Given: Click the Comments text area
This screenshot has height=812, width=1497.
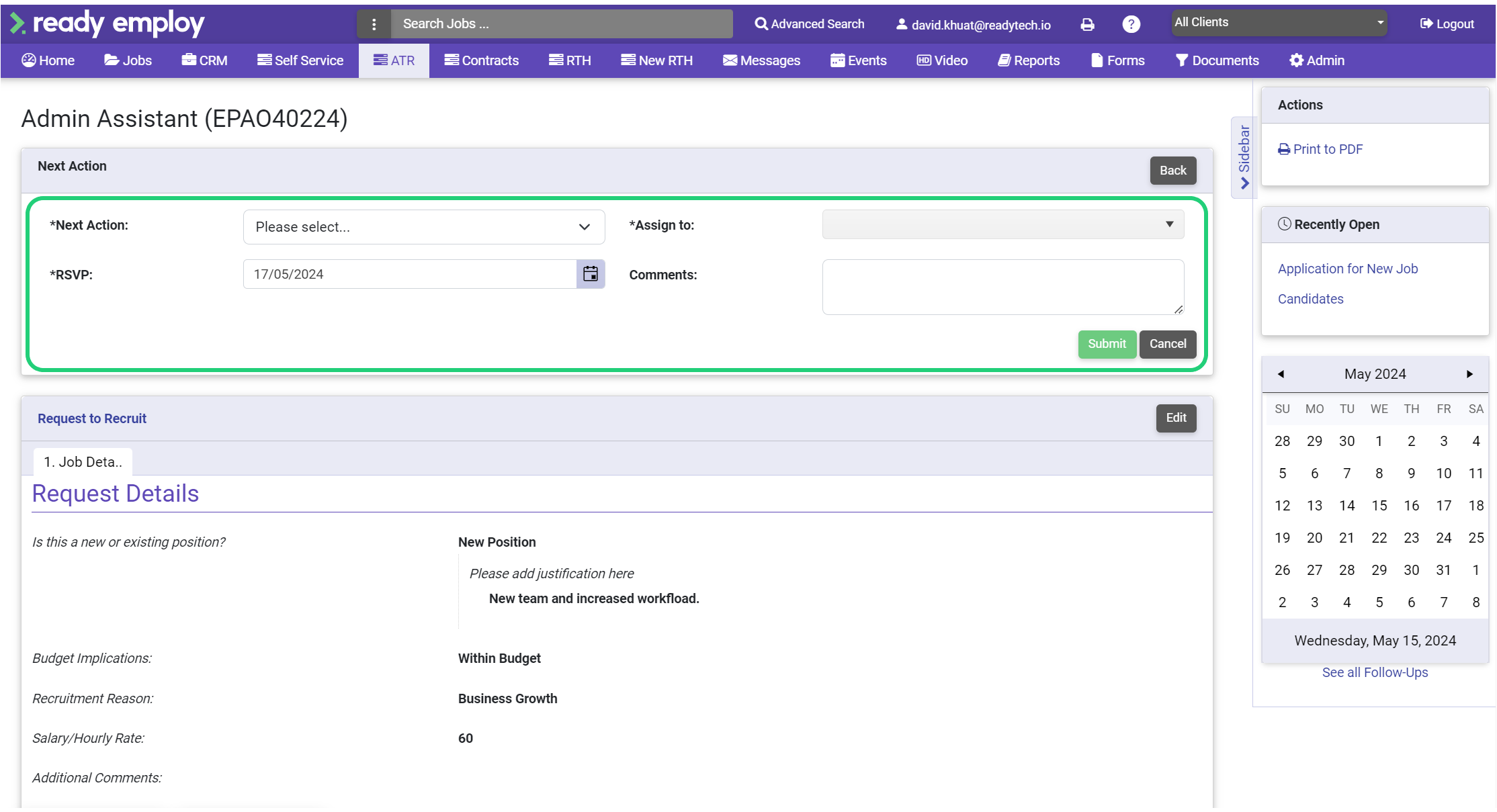Looking at the screenshot, I should pyautogui.click(x=1003, y=287).
